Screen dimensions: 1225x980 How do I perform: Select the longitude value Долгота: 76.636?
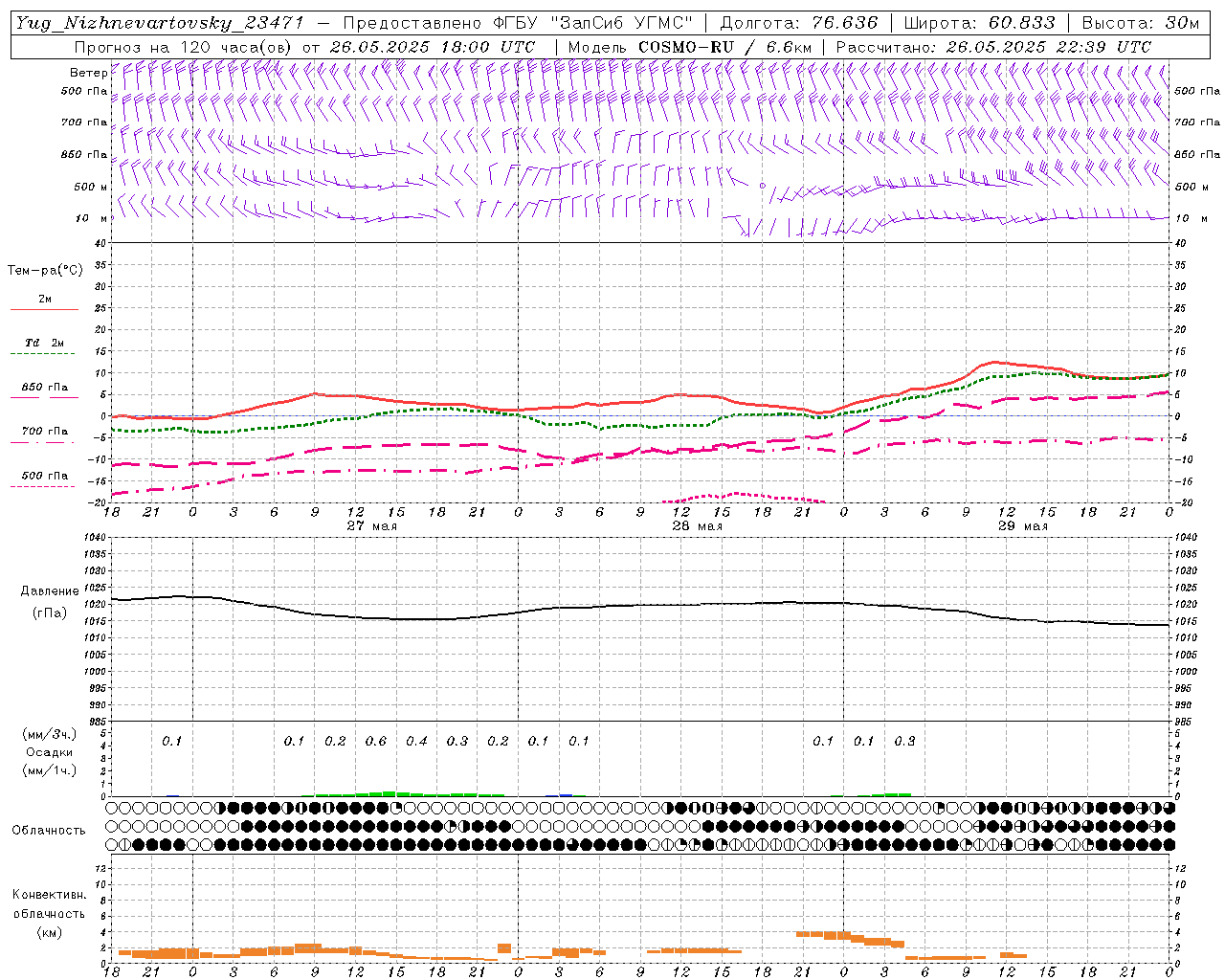click(798, 23)
